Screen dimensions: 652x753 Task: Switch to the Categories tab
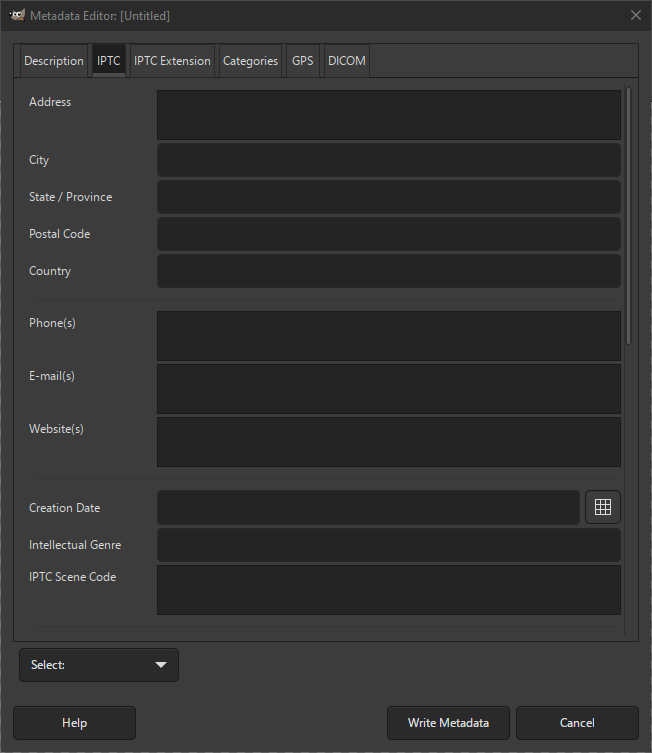coord(250,61)
